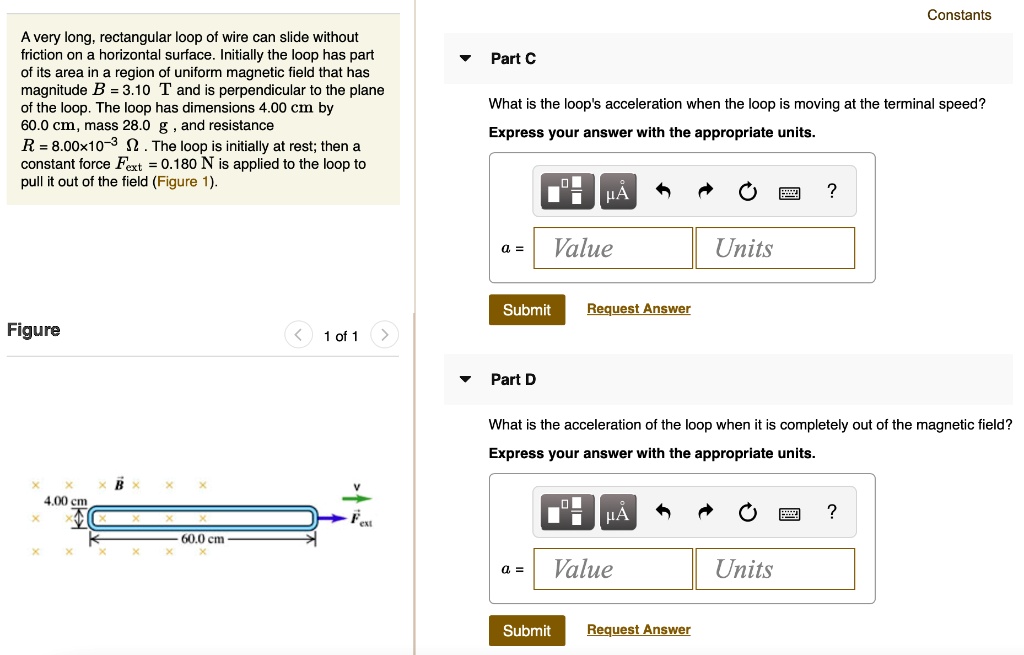Undo the last entry in Part D
This screenshot has height=655, width=1024.
click(662, 513)
